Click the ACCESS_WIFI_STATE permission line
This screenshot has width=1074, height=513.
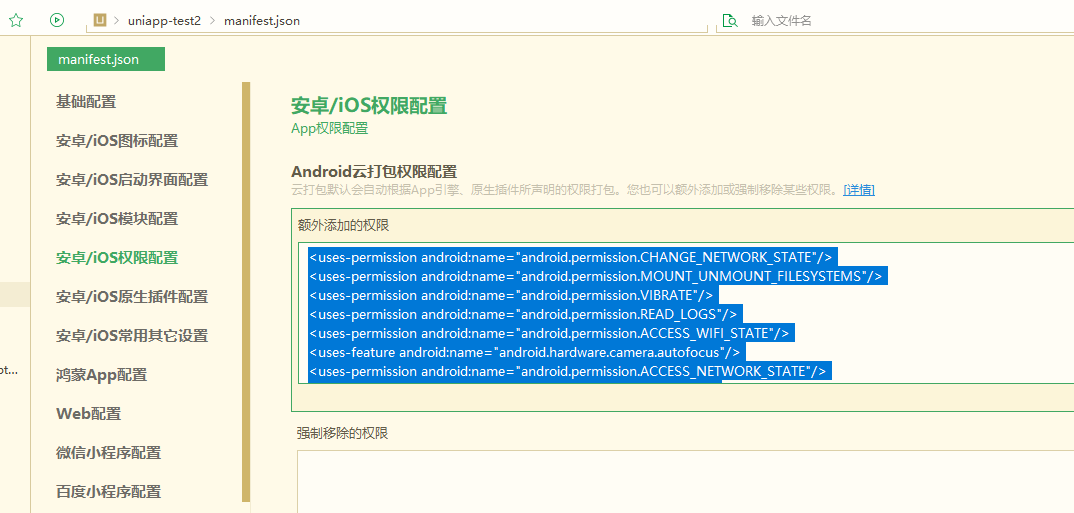(x=551, y=334)
